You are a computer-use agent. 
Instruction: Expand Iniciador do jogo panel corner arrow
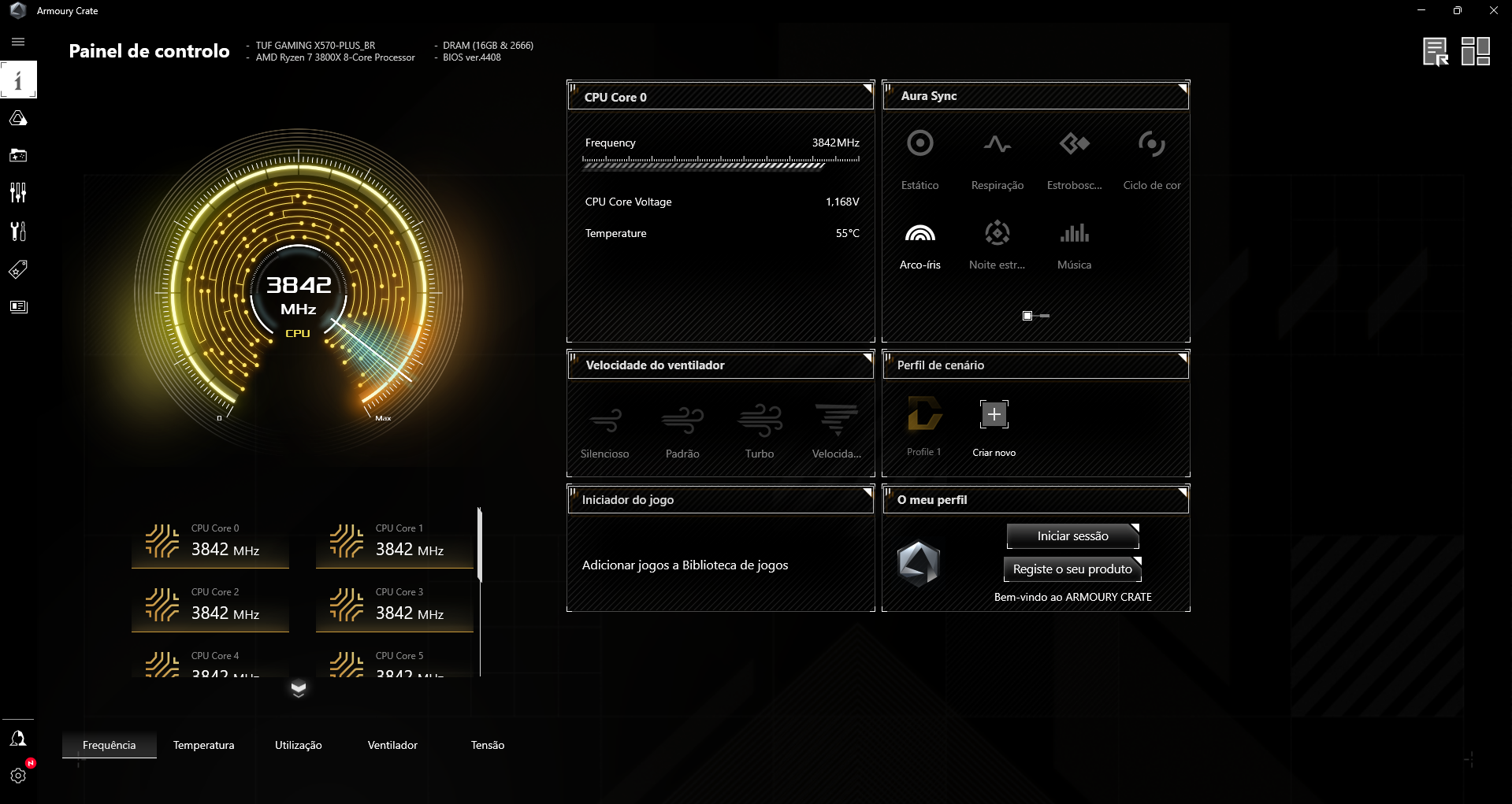point(867,492)
